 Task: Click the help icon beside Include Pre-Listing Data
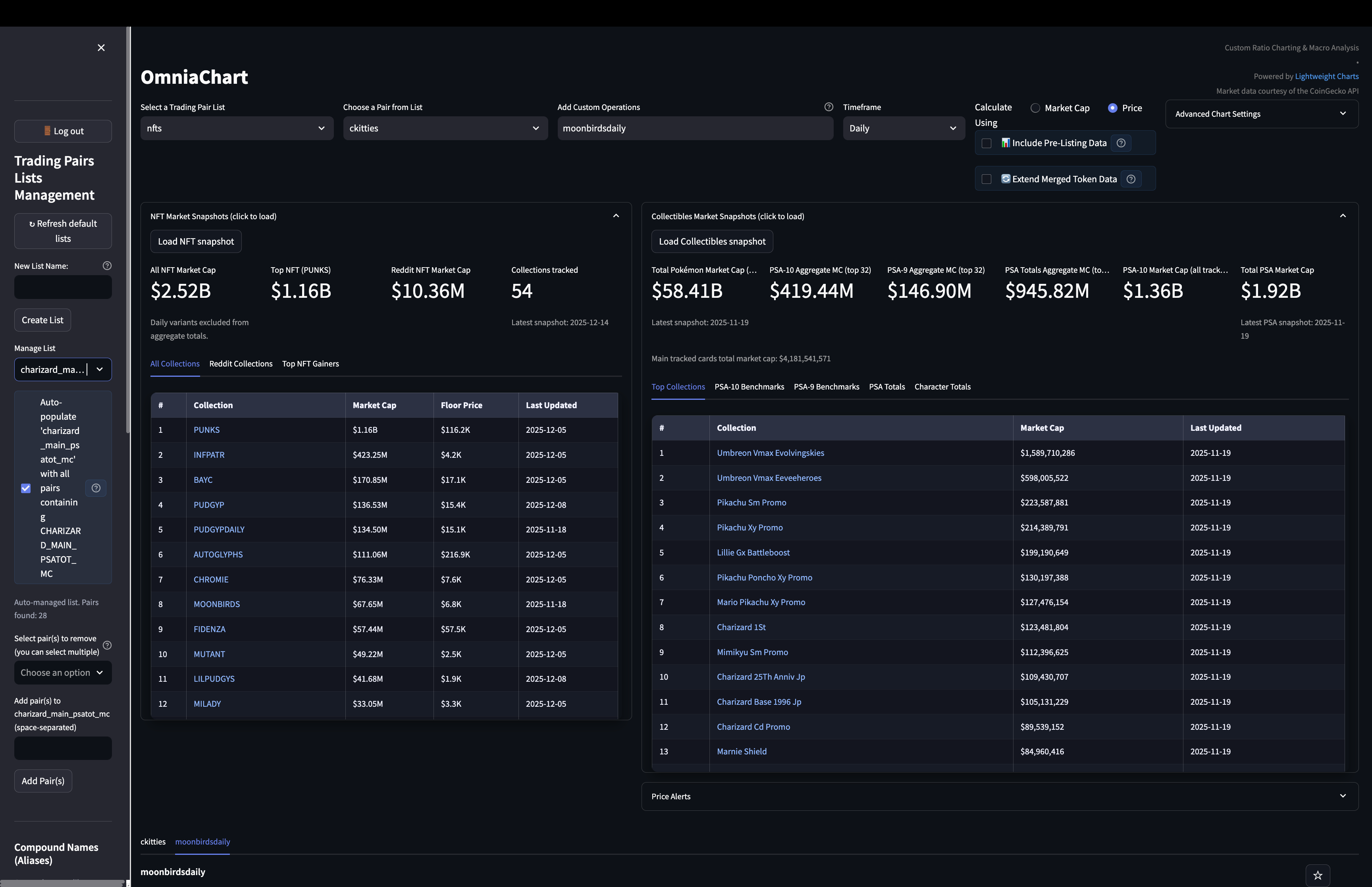coord(1121,143)
